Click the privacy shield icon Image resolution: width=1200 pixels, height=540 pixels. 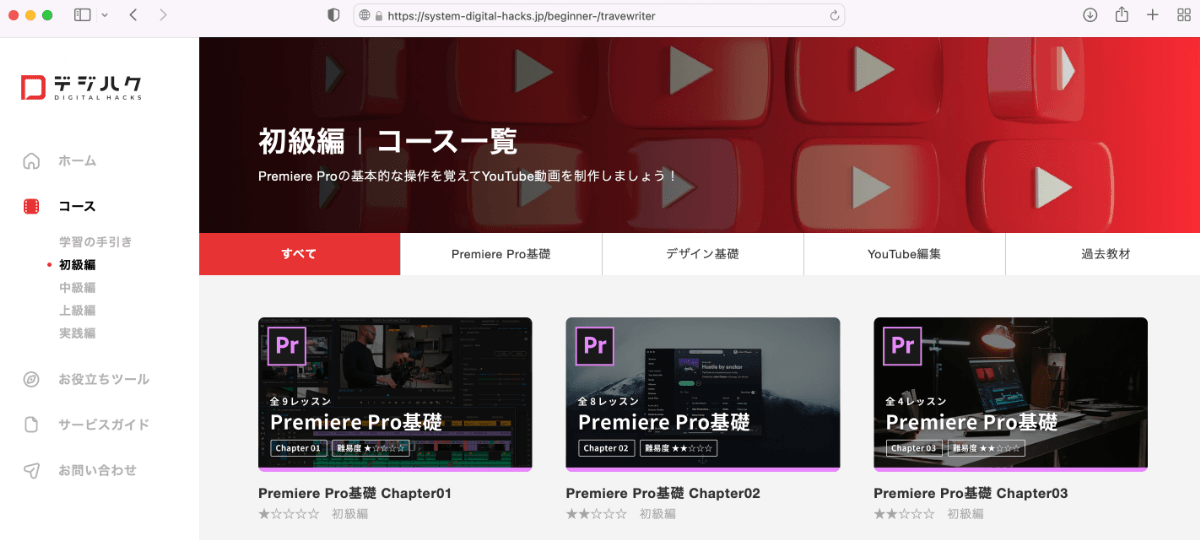(x=334, y=15)
